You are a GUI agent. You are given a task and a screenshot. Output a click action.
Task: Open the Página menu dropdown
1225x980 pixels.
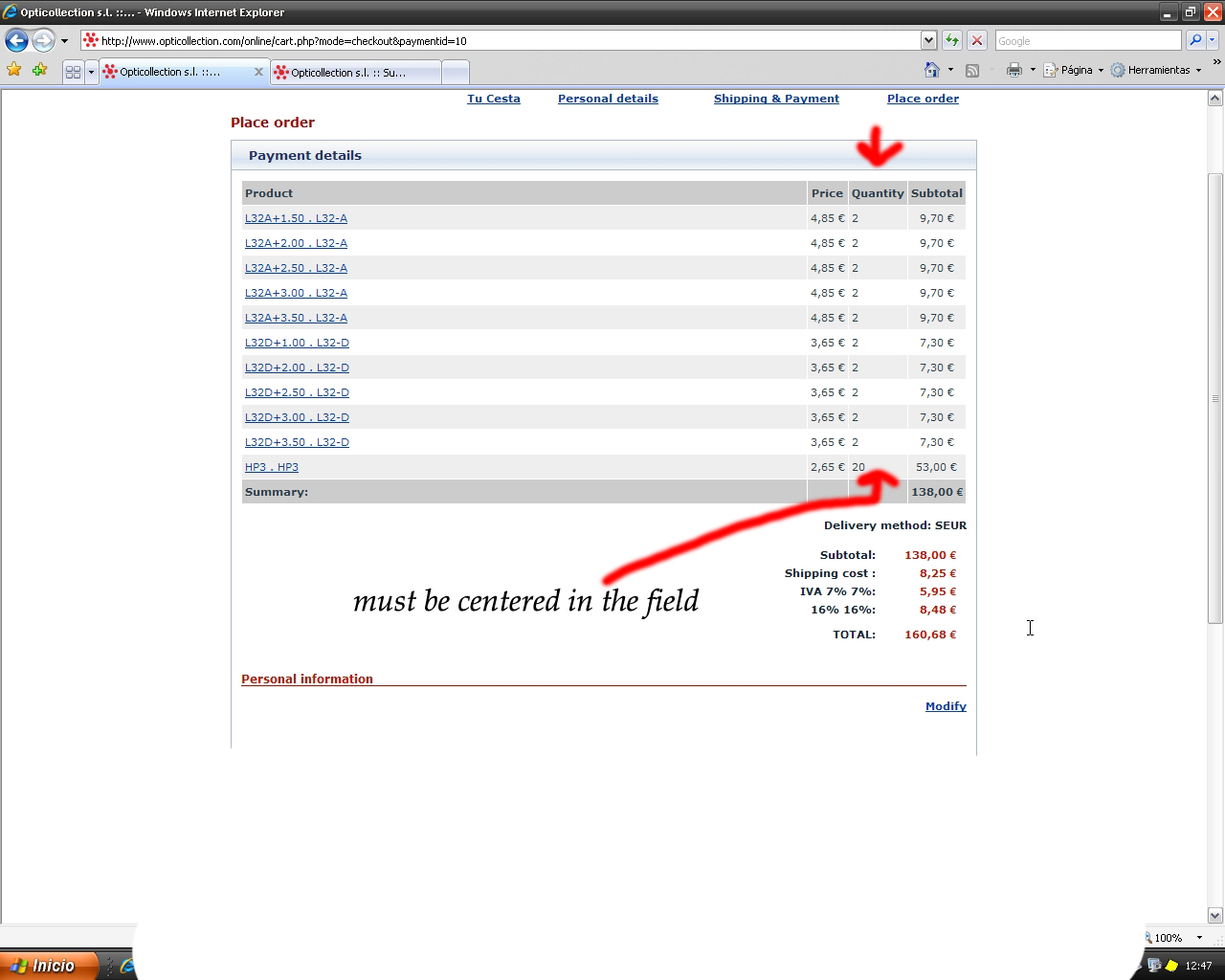[1076, 70]
